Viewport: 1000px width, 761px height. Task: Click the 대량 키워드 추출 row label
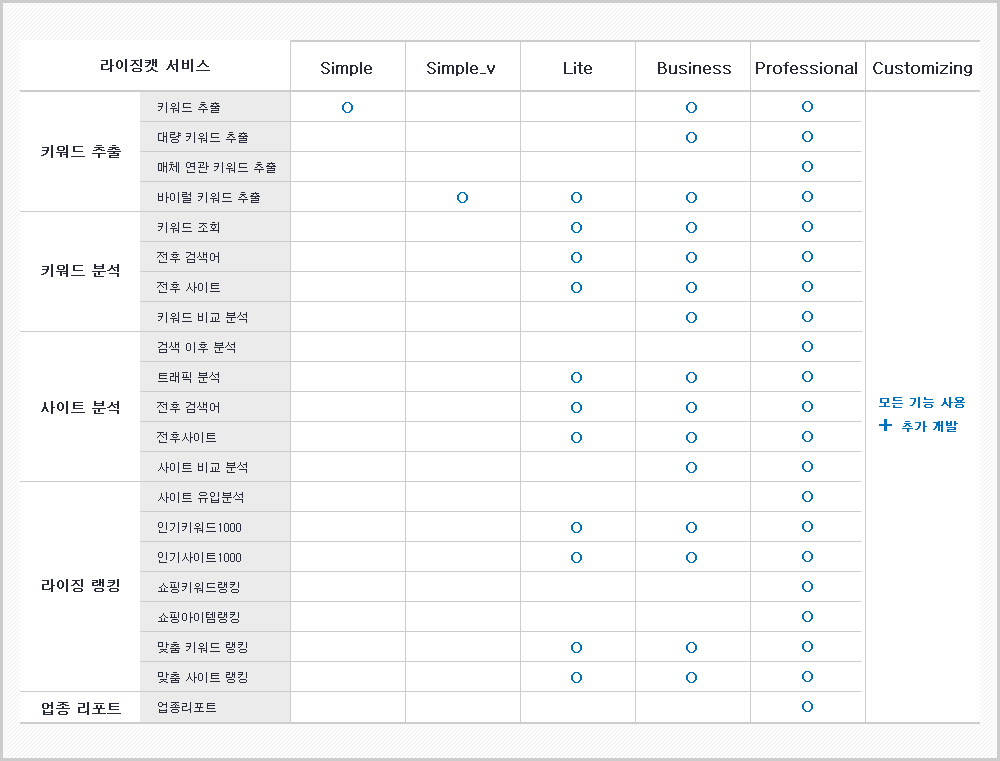coord(203,137)
